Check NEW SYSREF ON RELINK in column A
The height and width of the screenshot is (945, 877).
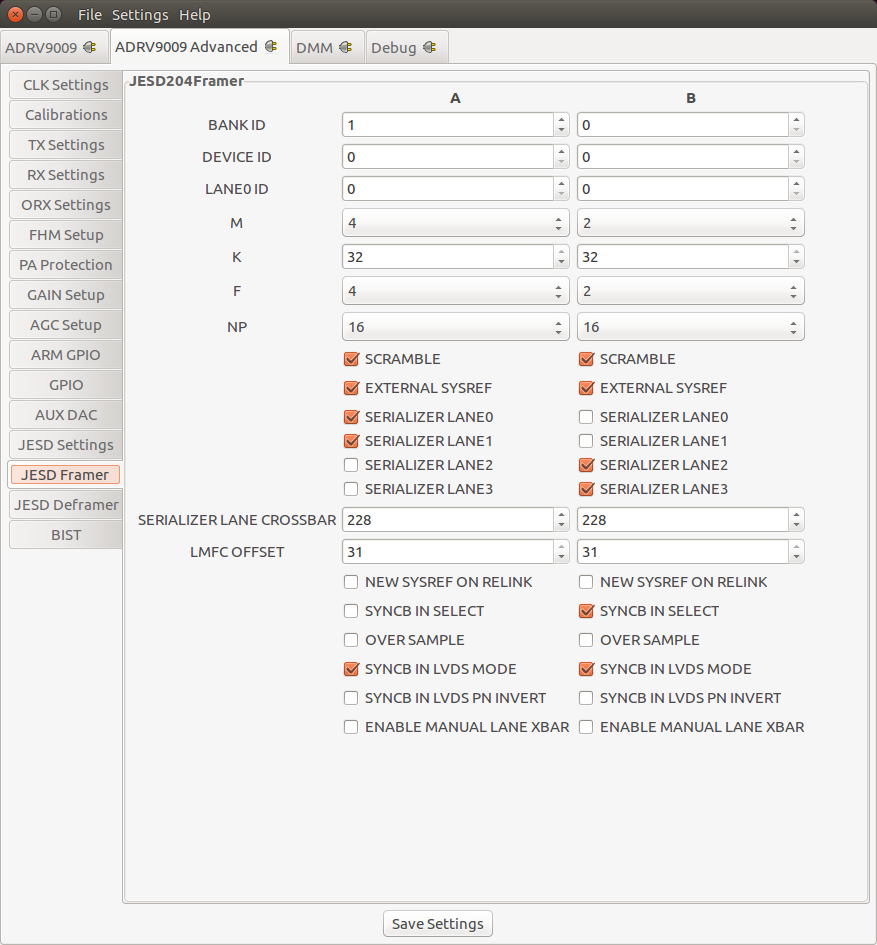(x=351, y=581)
